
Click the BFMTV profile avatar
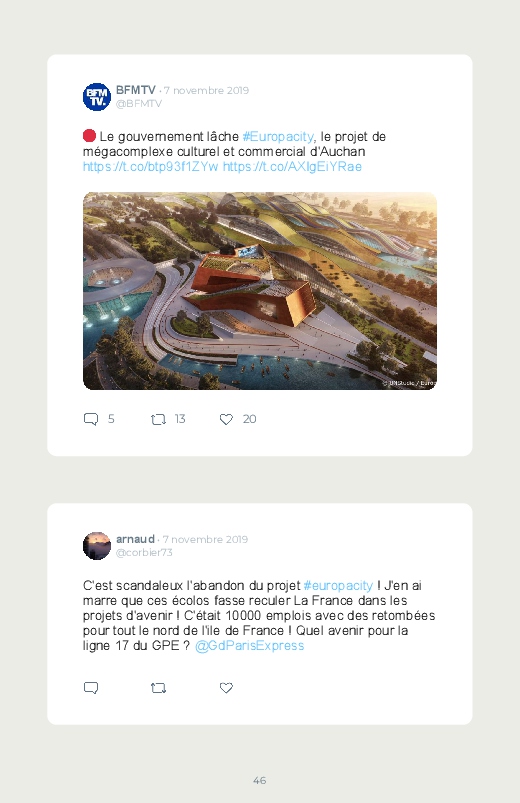(97, 97)
